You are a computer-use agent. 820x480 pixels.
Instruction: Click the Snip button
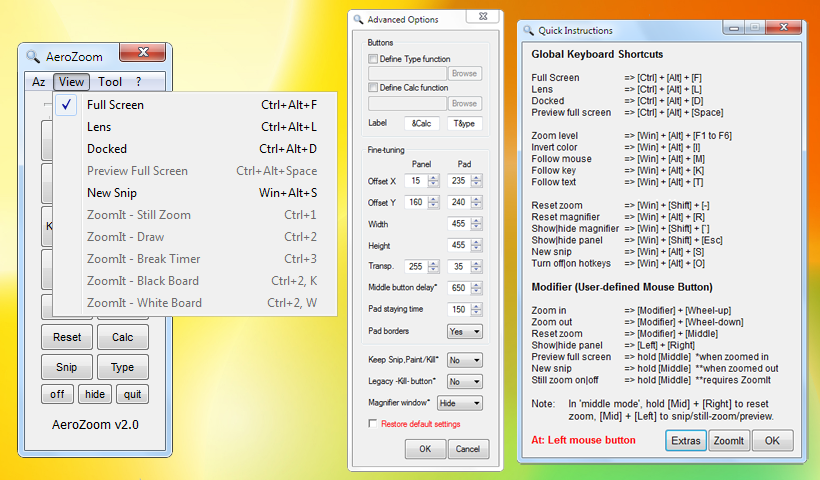67,367
